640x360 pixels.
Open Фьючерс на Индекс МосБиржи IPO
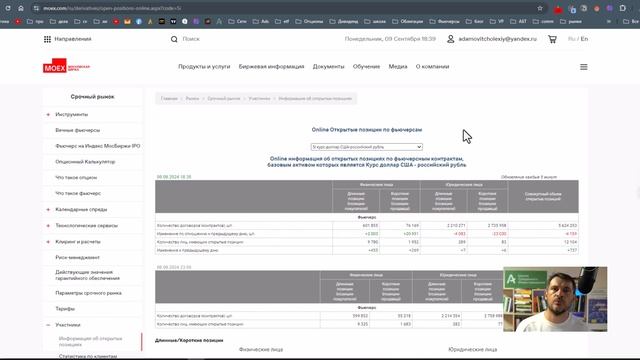pyautogui.click(x=98, y=146)
